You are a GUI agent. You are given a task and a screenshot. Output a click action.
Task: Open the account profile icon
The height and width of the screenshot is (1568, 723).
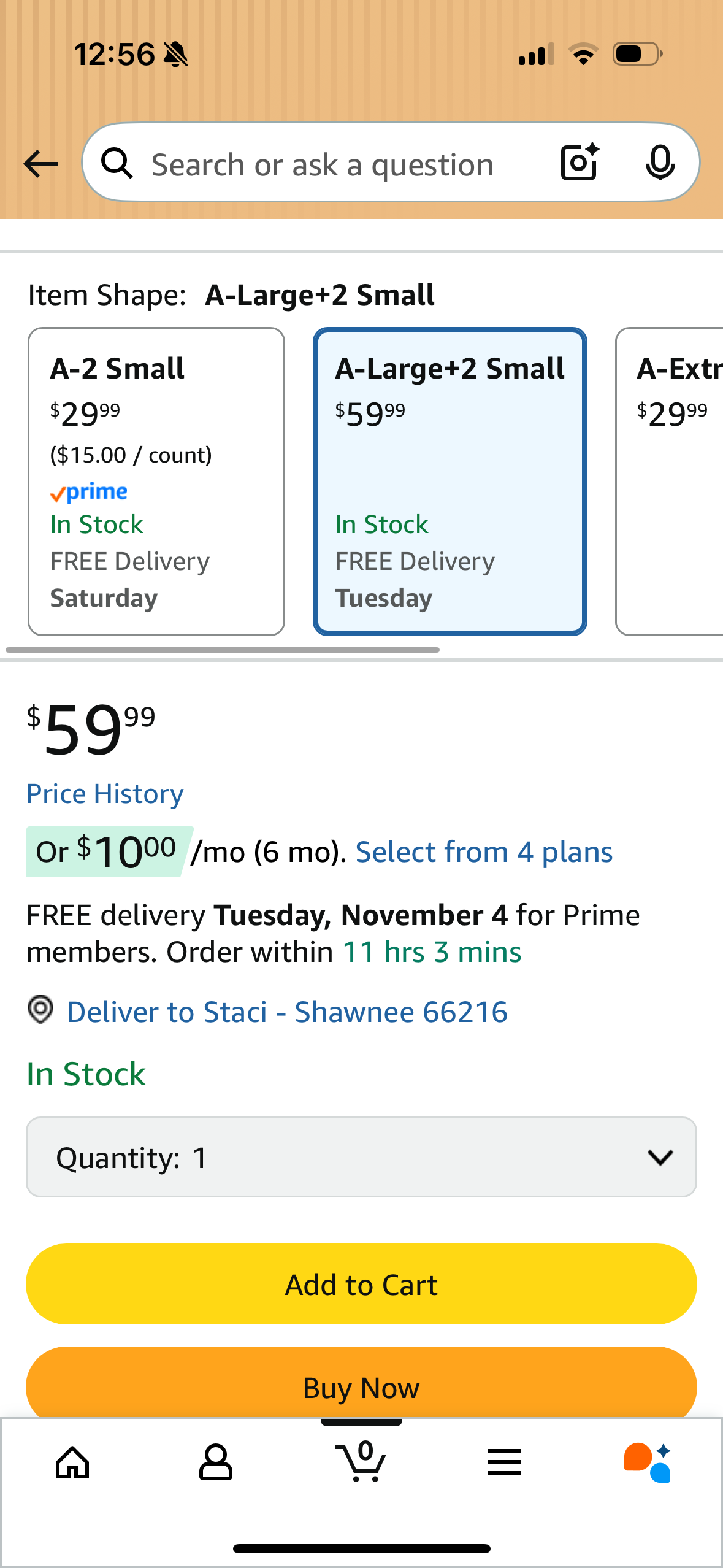(216, 1462)
